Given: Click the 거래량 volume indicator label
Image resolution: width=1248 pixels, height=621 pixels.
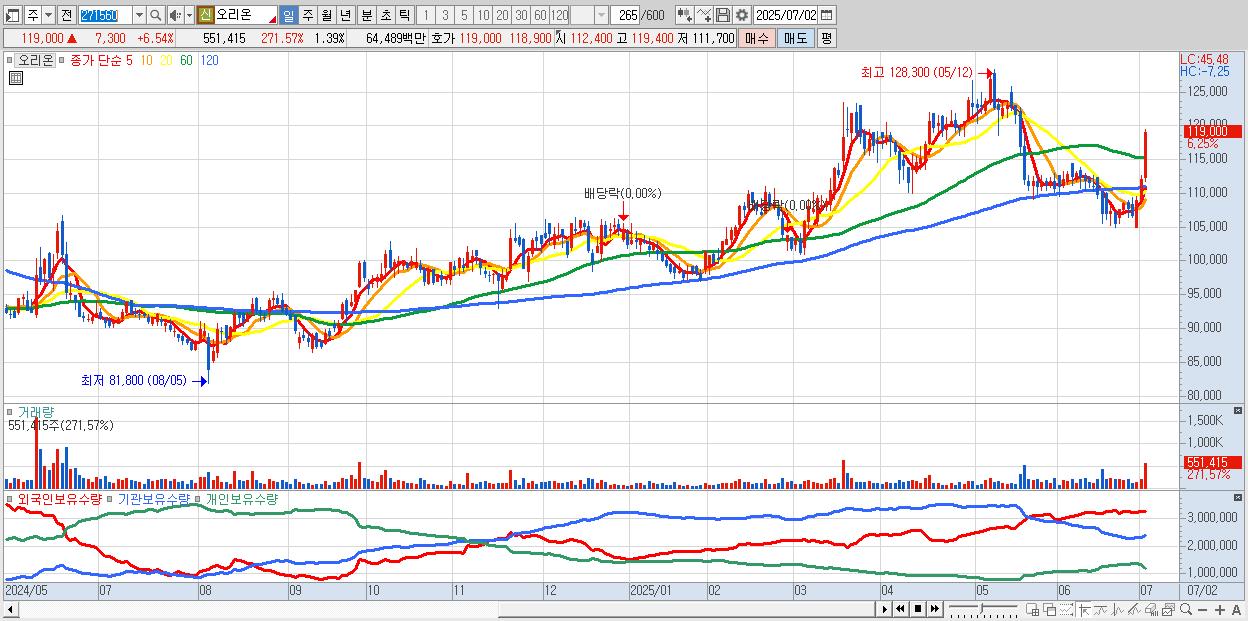Looking at the screenshot, I should [x=36, y=411].
